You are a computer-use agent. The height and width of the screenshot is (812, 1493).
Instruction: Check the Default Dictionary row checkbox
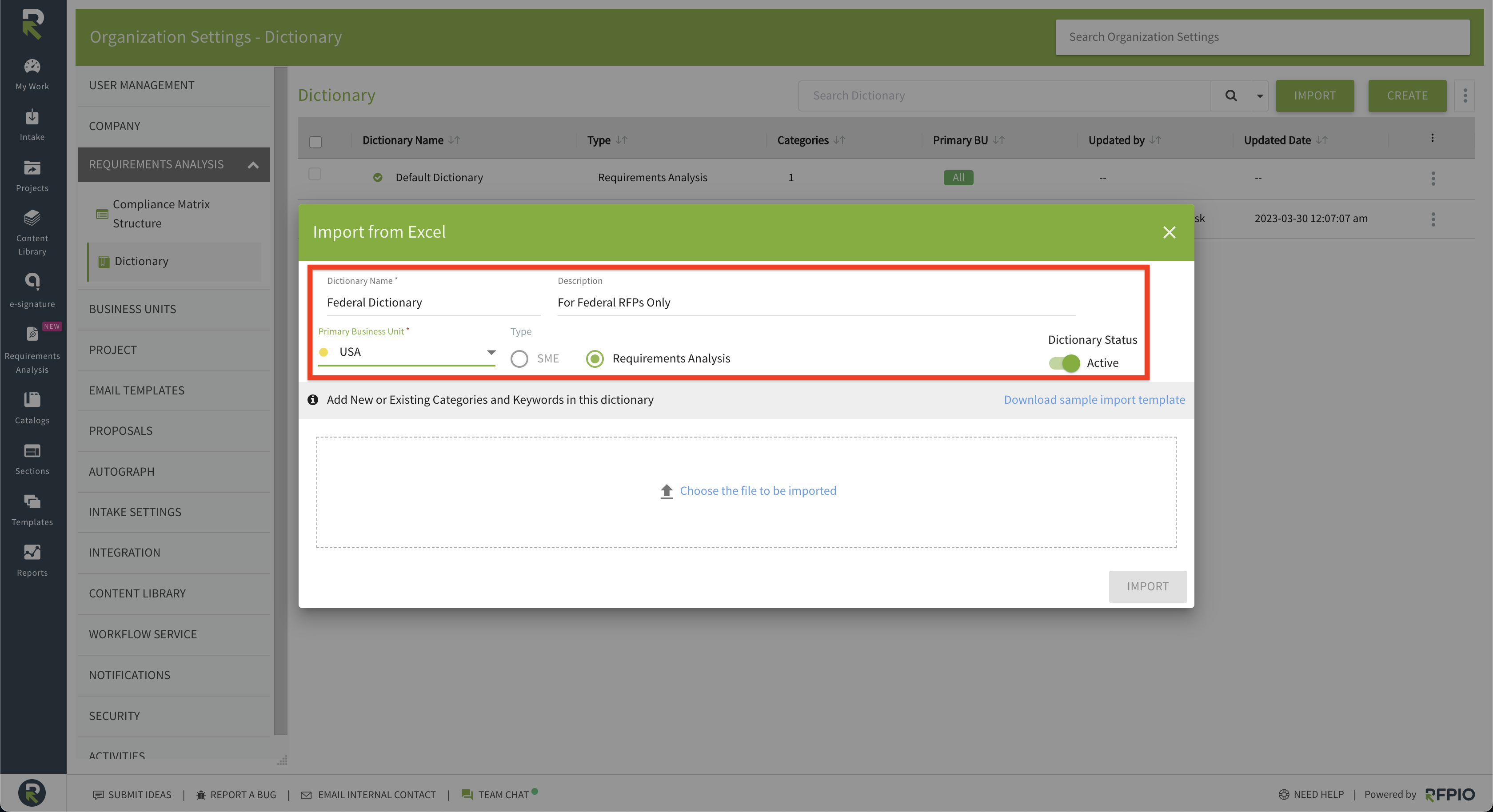pos(315,174)
